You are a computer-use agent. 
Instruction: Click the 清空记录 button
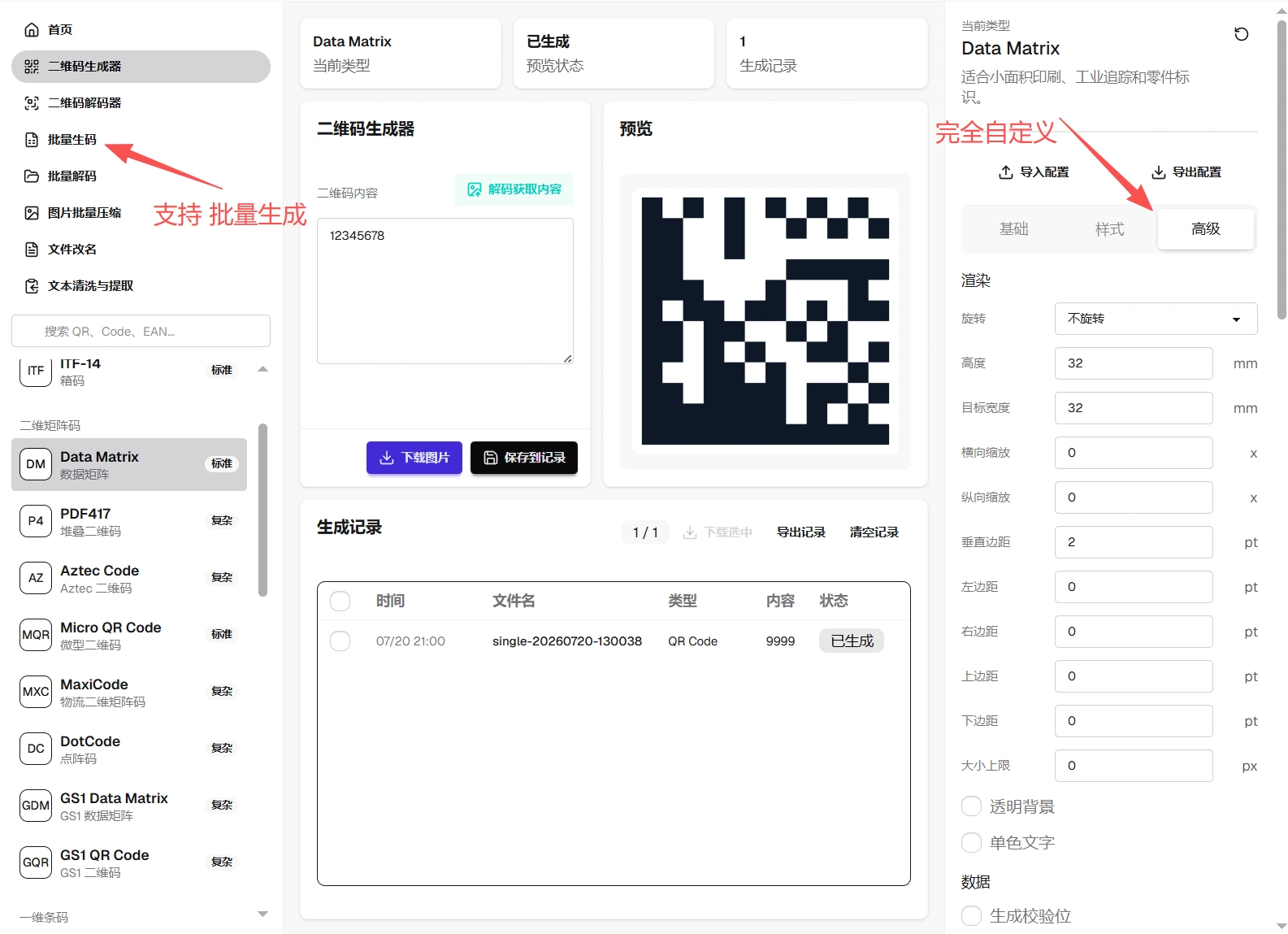click(874, 532)
